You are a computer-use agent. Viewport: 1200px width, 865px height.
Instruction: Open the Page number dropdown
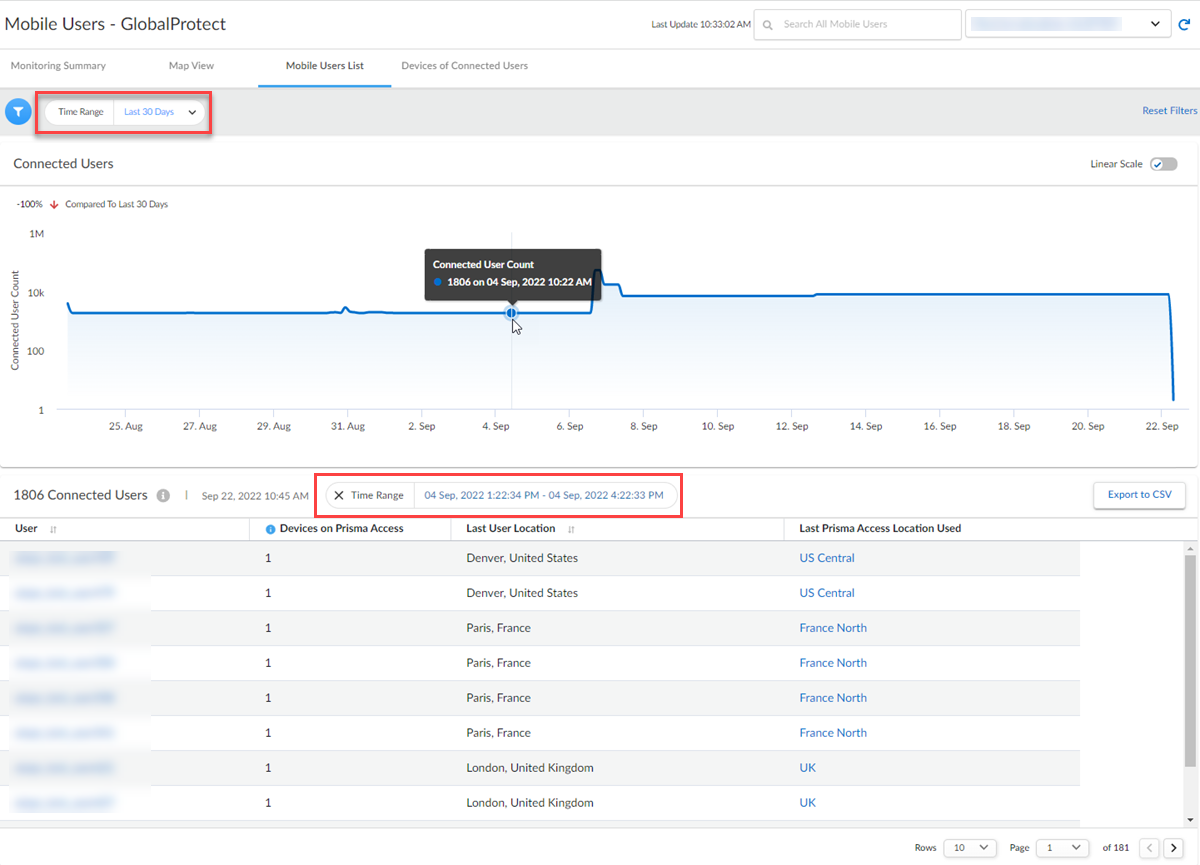(x=1062, y=848)
